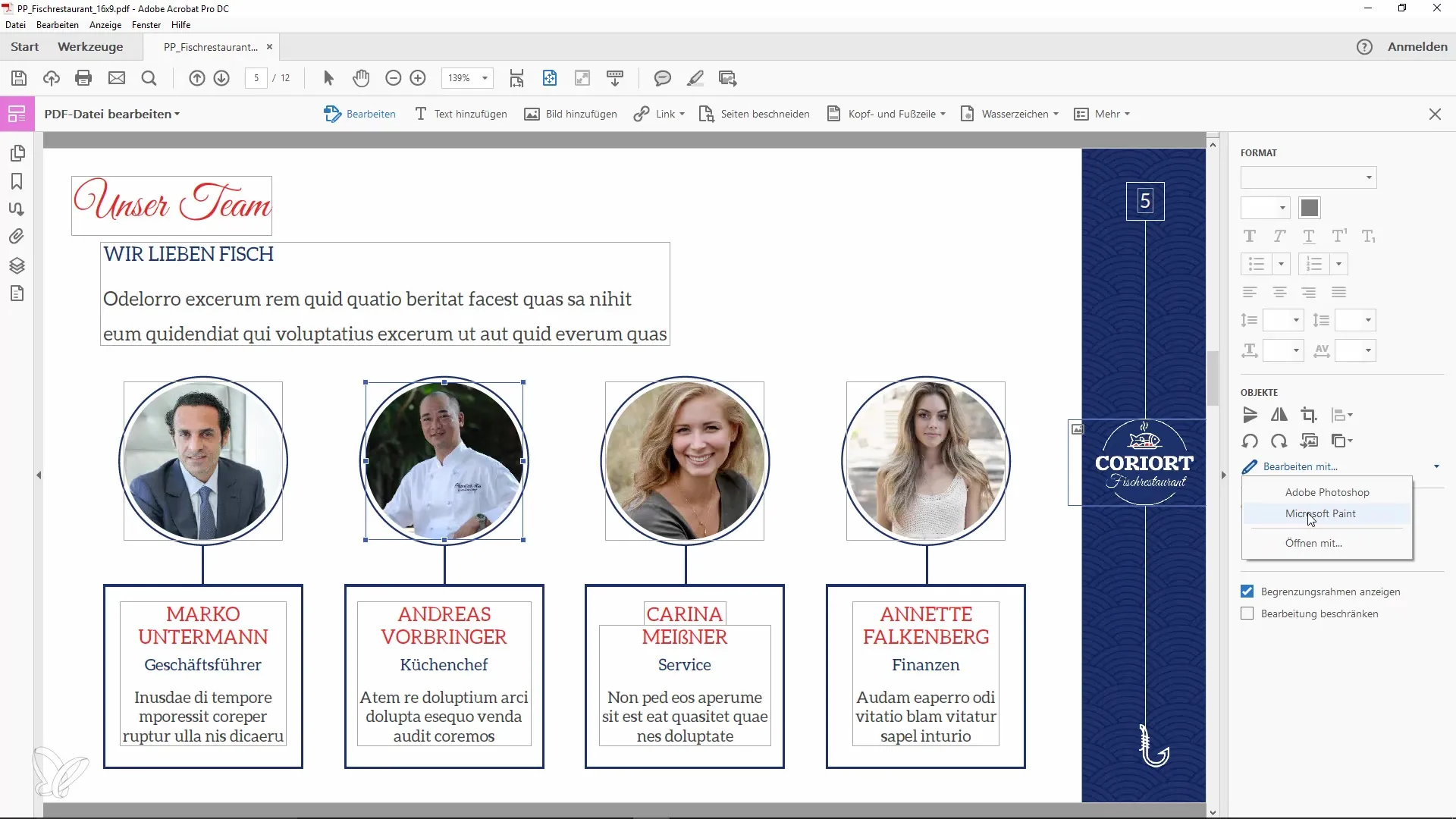Open the Datei menu
This screenshot has height=819, width=1456.
[15, 25]
